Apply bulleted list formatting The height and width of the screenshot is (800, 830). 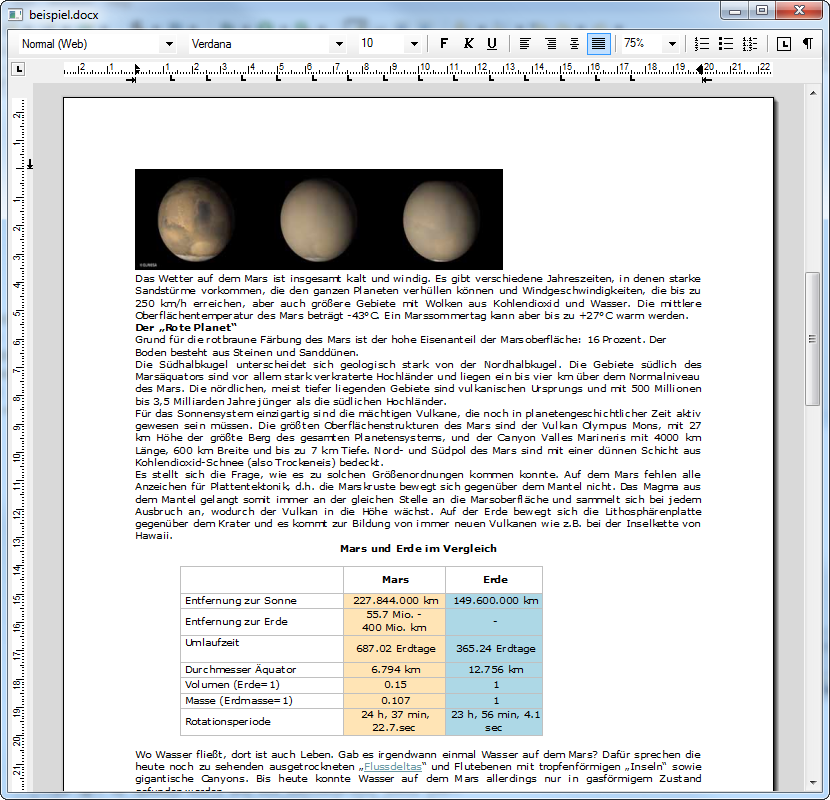[x=726, y=44]
